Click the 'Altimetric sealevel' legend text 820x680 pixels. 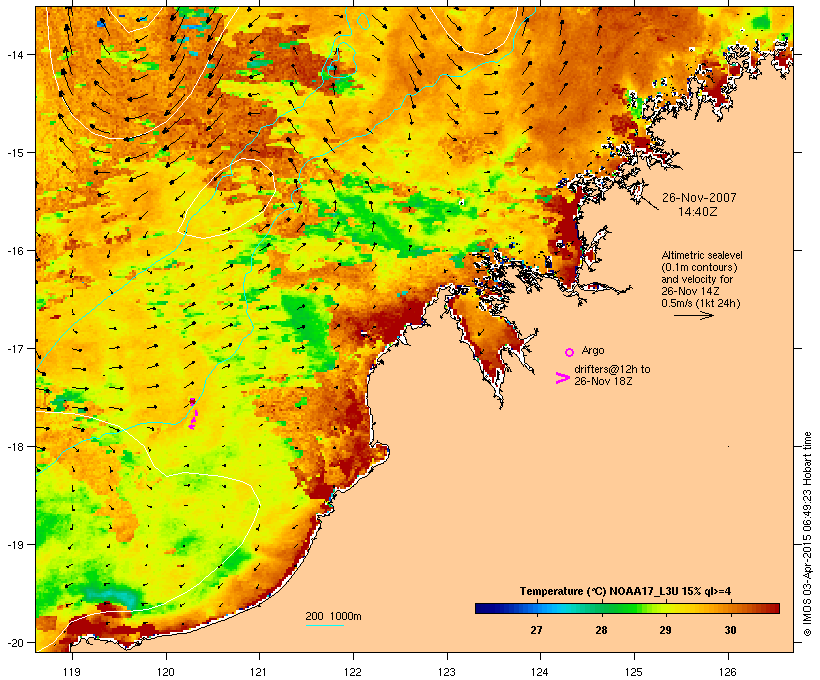coord(702,255)
